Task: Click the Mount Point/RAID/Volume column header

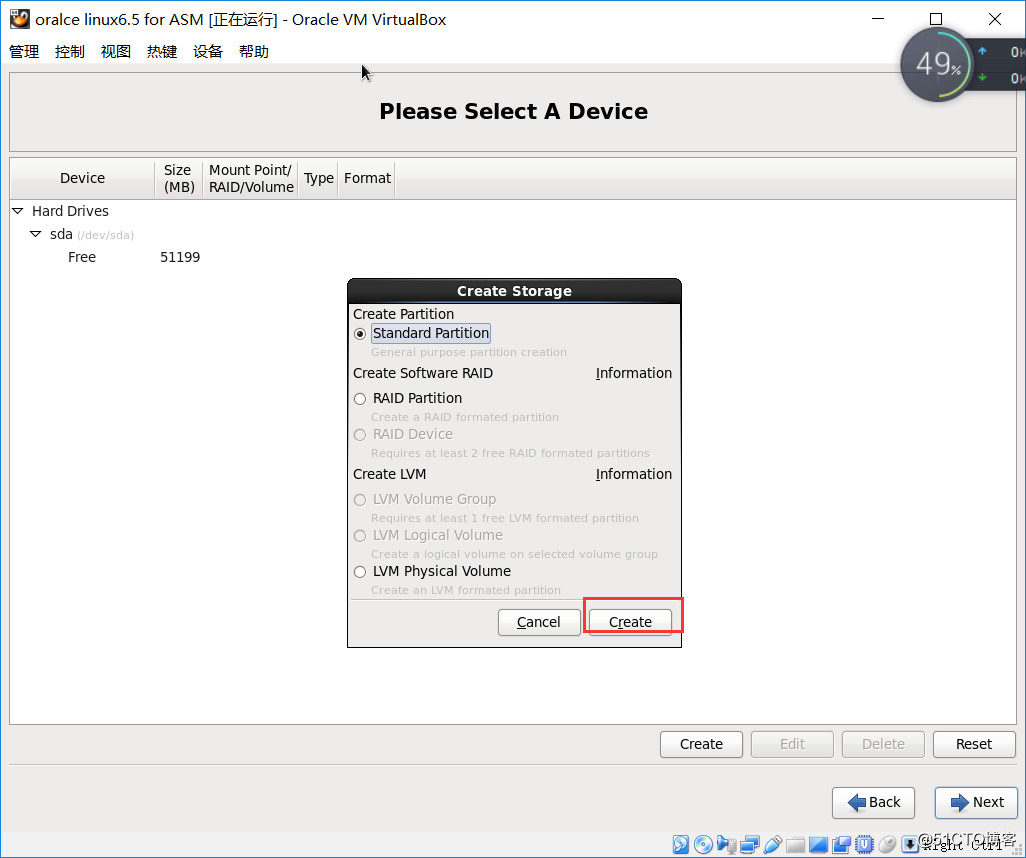Action: 251,178
